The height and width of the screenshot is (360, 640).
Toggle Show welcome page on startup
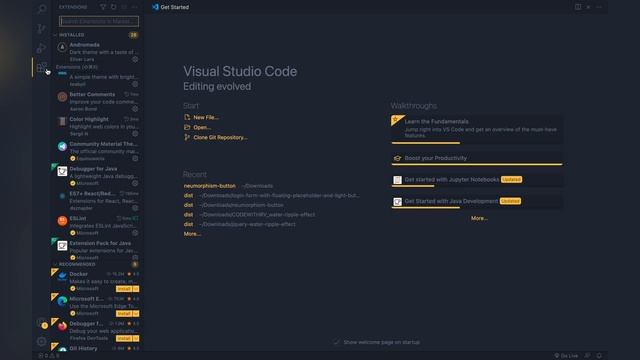[x=337, y=342]
